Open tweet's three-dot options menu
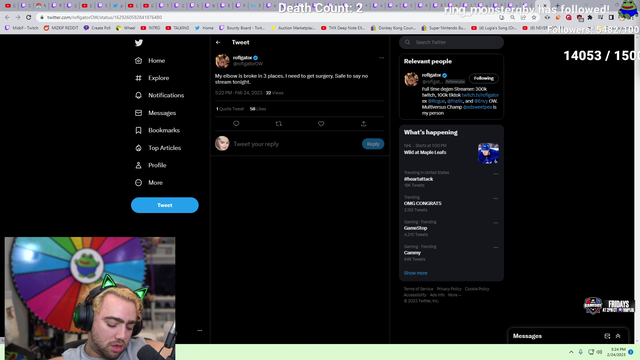Viewport: 640px width, 360px height. click(x=381, y=58)
